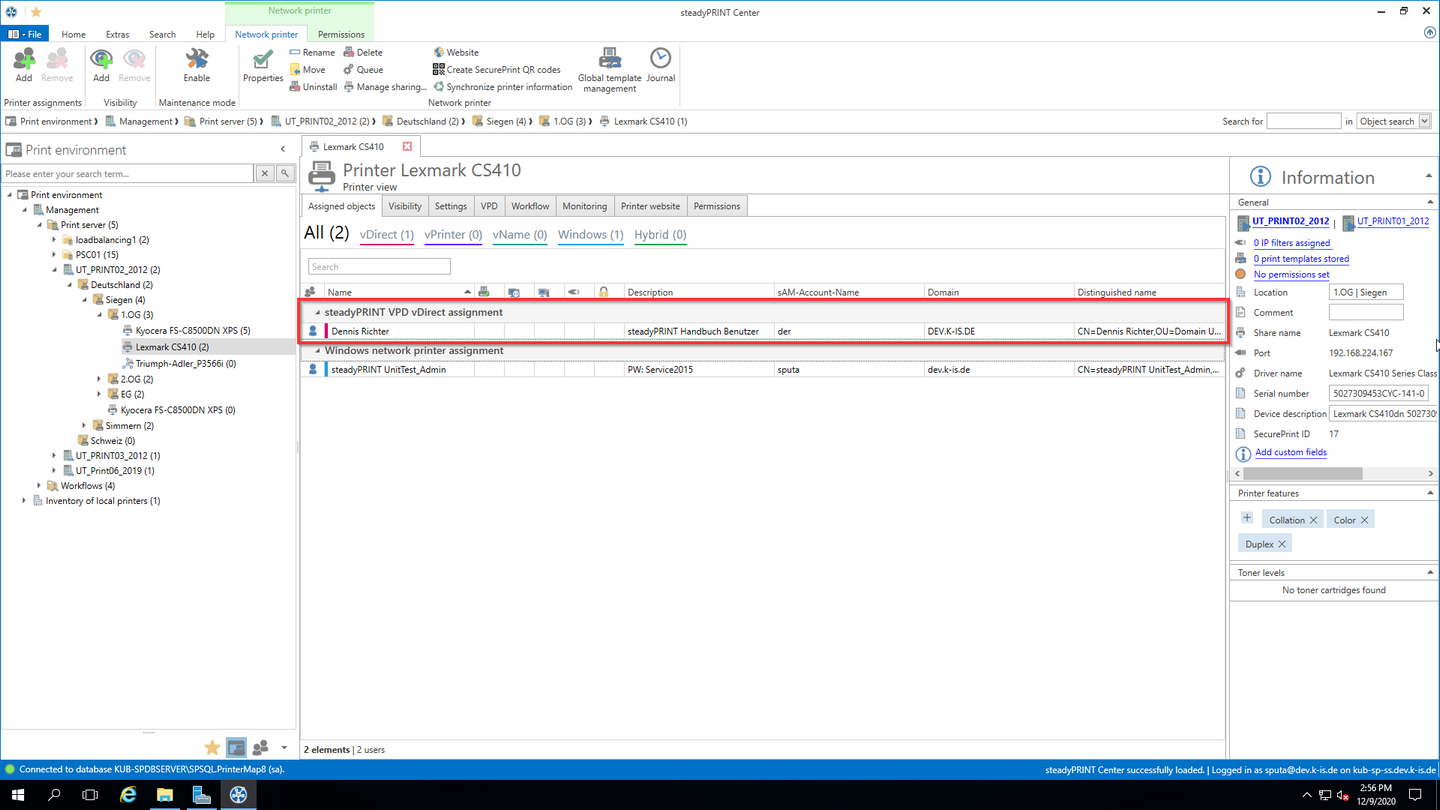The width and height of the screenshot is (1440, 810).
Task: Open Global template management
Action: click(x=609, y=69)
